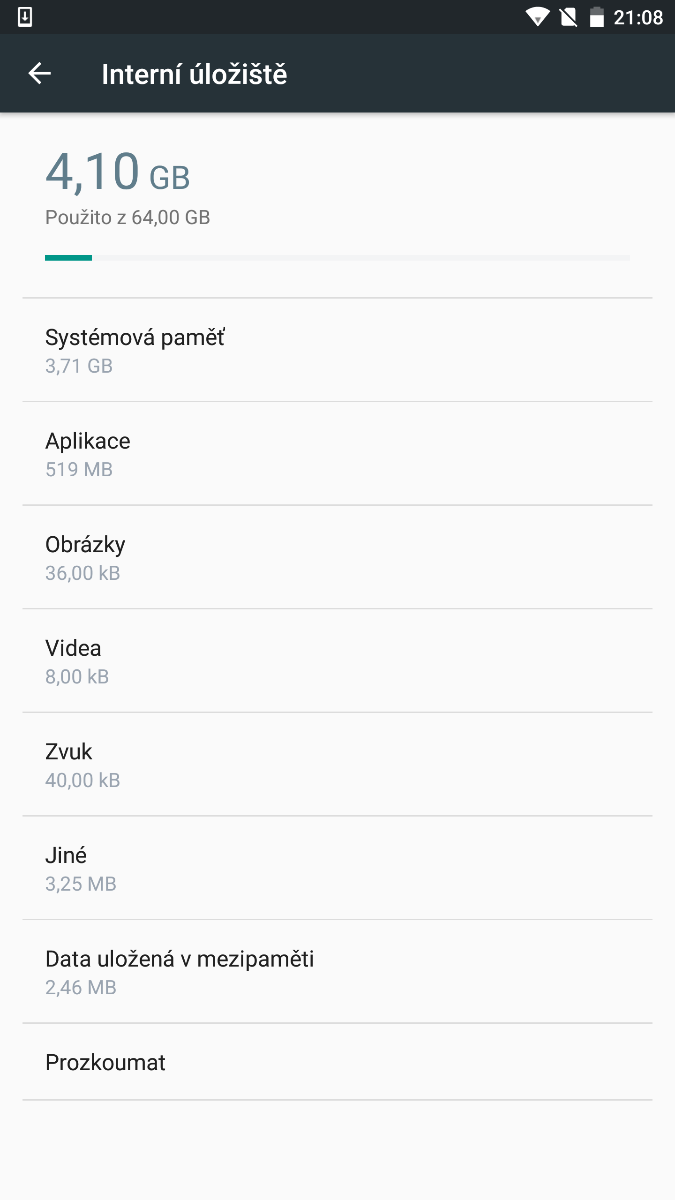
Task: Select Zvuk audio storage entry
Action: (337, 764)
